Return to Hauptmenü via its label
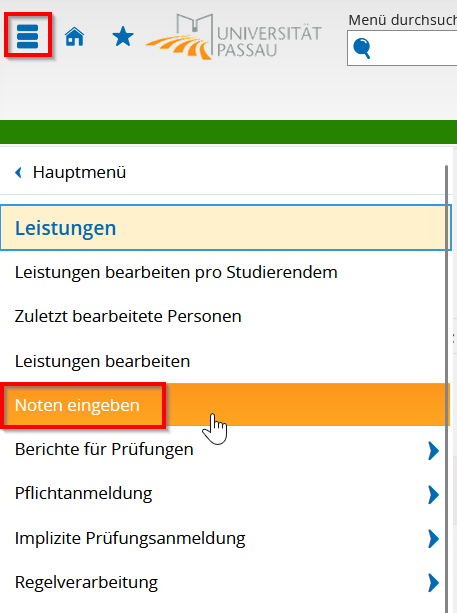This screenshot has height=613, width=457. point(79,172)
